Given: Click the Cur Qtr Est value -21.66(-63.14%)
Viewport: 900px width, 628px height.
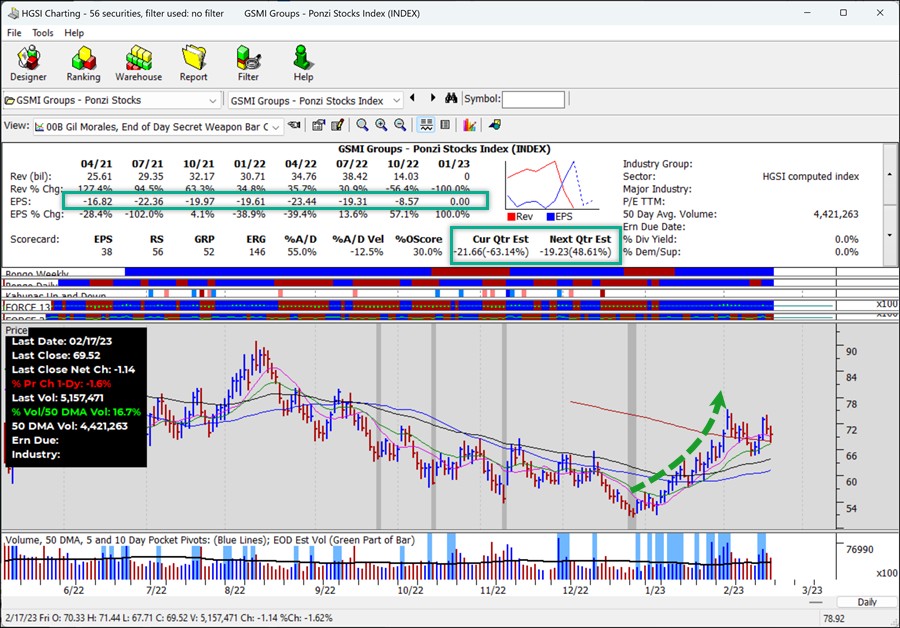Looking at the screenshot, I should tap(491, 252).
